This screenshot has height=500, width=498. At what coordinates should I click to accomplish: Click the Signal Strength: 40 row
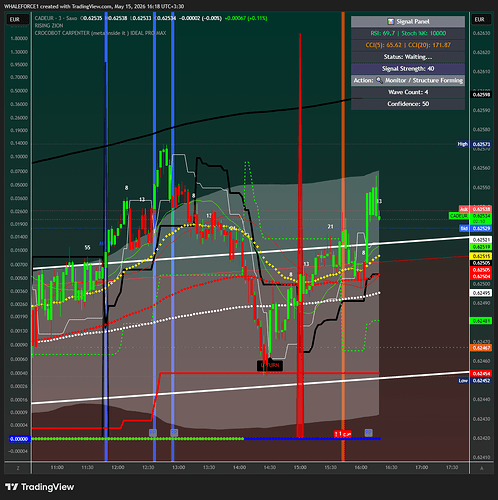[x=408, y=69]
